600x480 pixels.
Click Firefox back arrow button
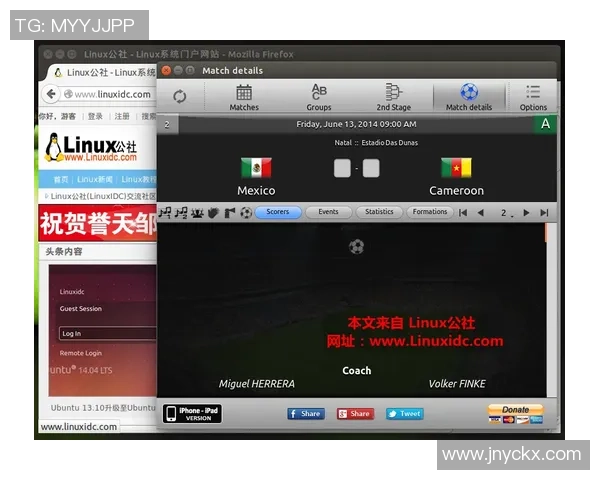tap(51, 94)
